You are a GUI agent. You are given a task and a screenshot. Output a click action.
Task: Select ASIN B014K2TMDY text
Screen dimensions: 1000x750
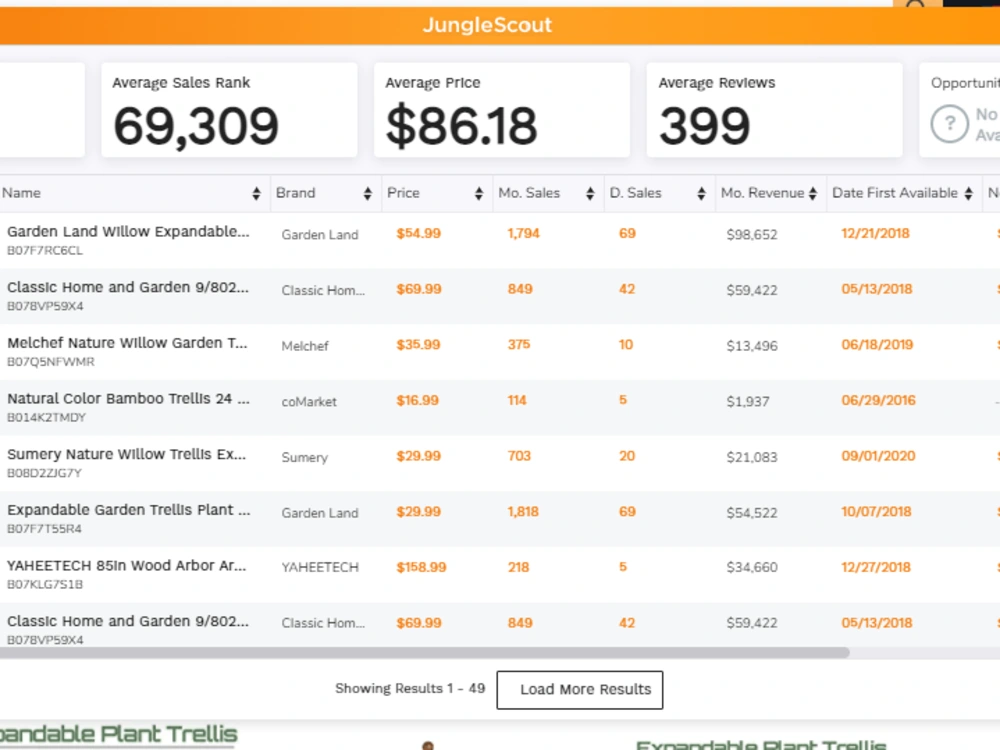pyautogui.click(x=47, y=417)
